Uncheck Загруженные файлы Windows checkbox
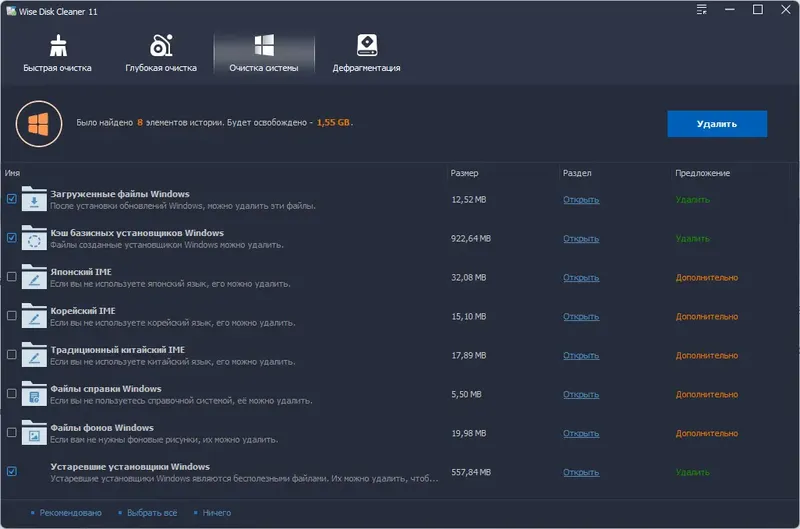This screenshot has width=800, height=529. tap(12, 199)
